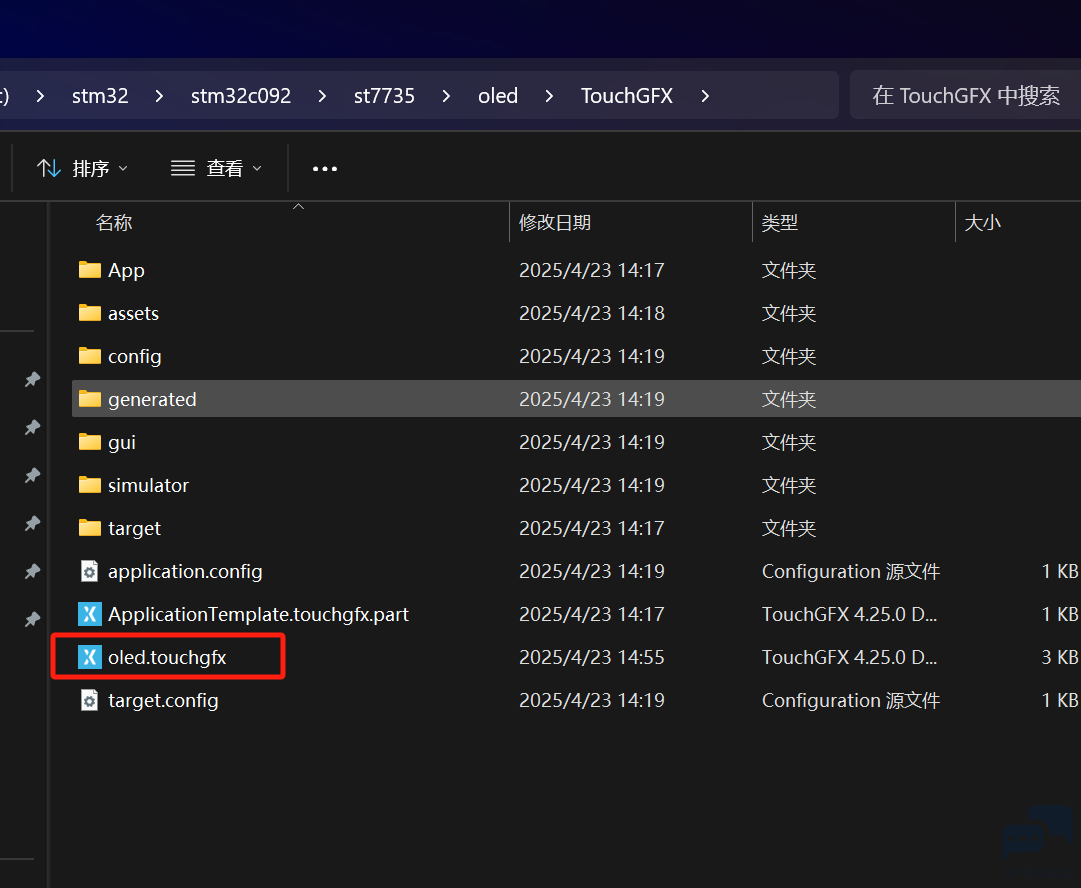The width and height of the screenshot is (1081, 888).
Task: Click the App folder icon
Action: click(90, 270)
